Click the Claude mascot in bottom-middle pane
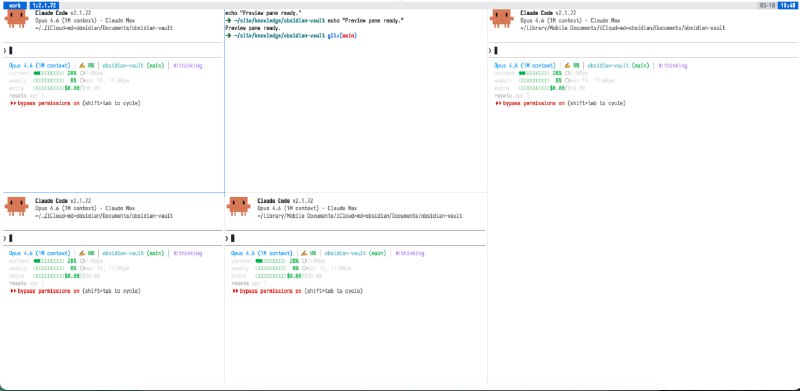 click(x=238, y=206)
